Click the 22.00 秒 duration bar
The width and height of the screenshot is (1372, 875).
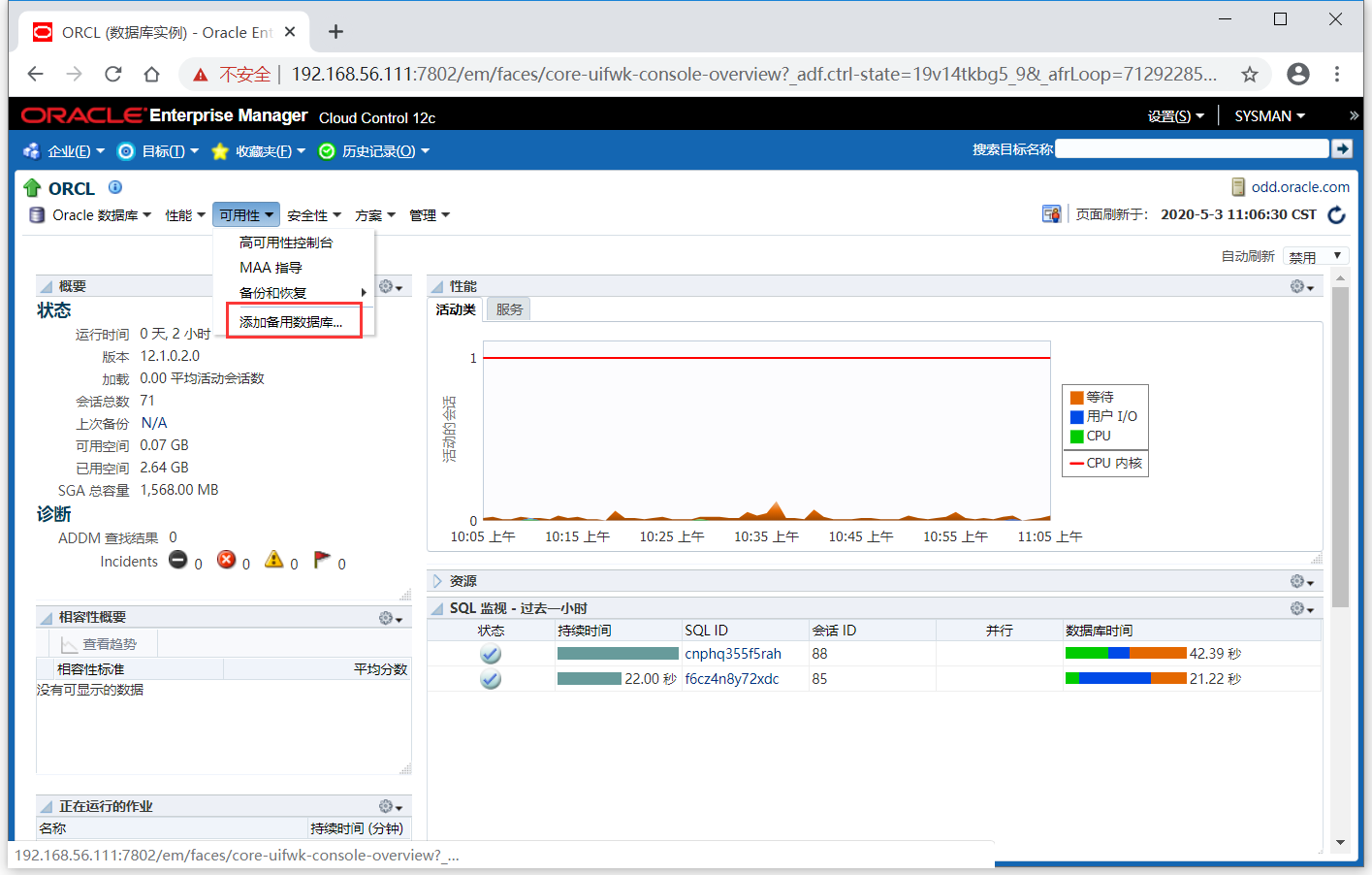[x=590, y=679]
